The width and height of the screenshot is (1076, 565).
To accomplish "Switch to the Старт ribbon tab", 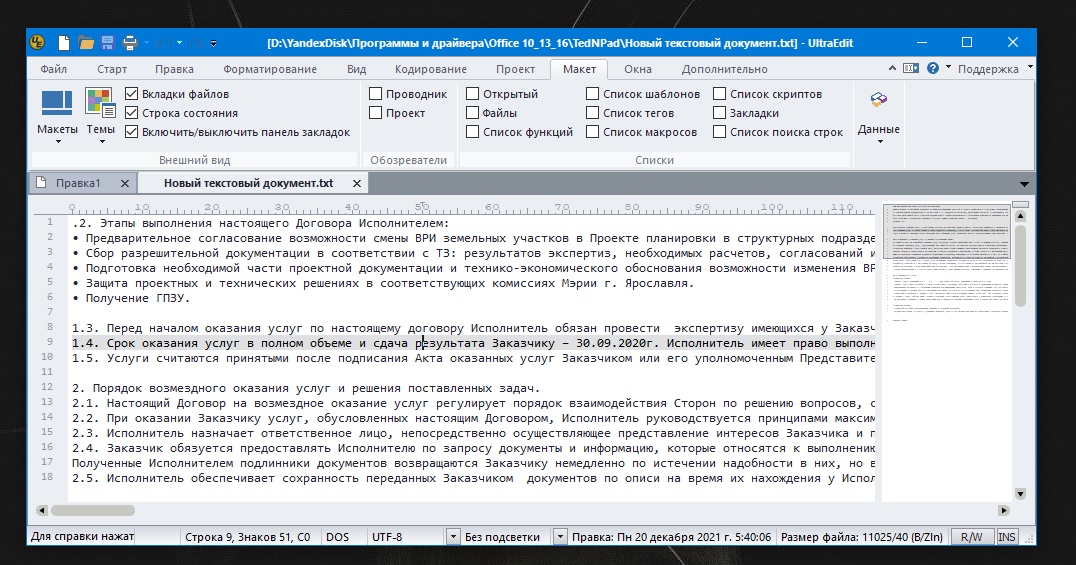I will [x=112, y=69].
